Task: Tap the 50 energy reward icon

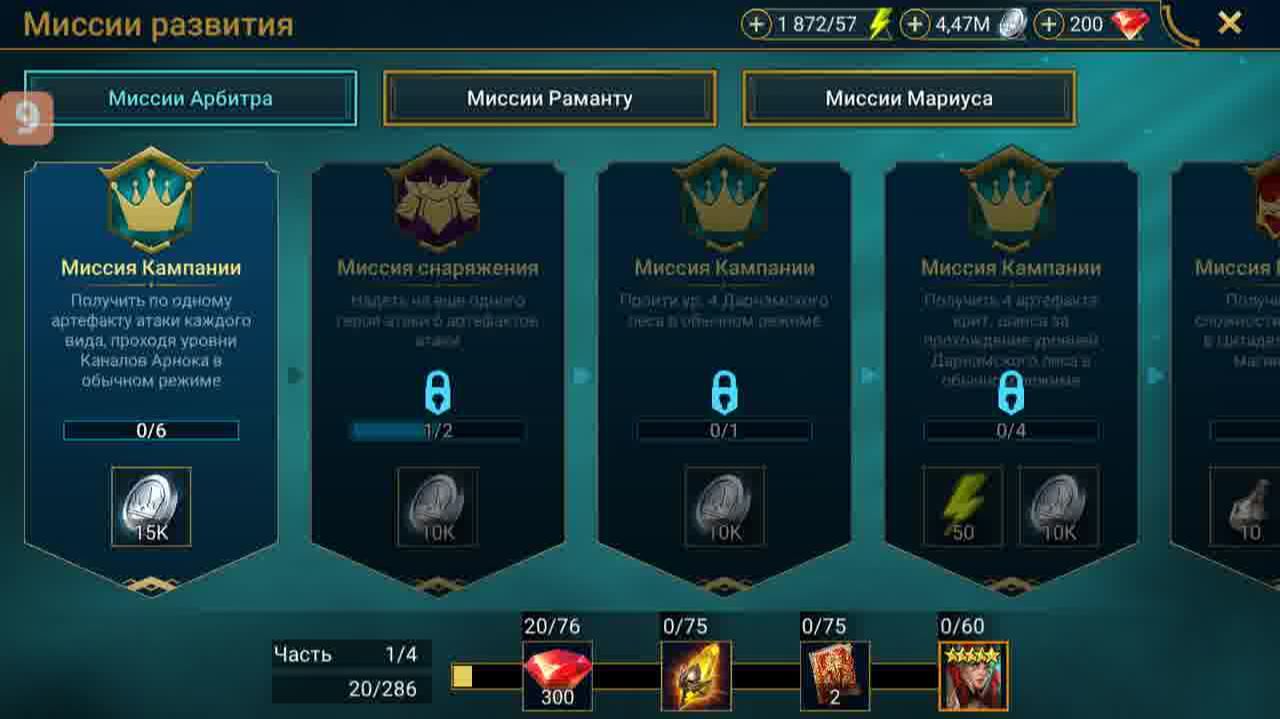Action: (x=963, y=507)
